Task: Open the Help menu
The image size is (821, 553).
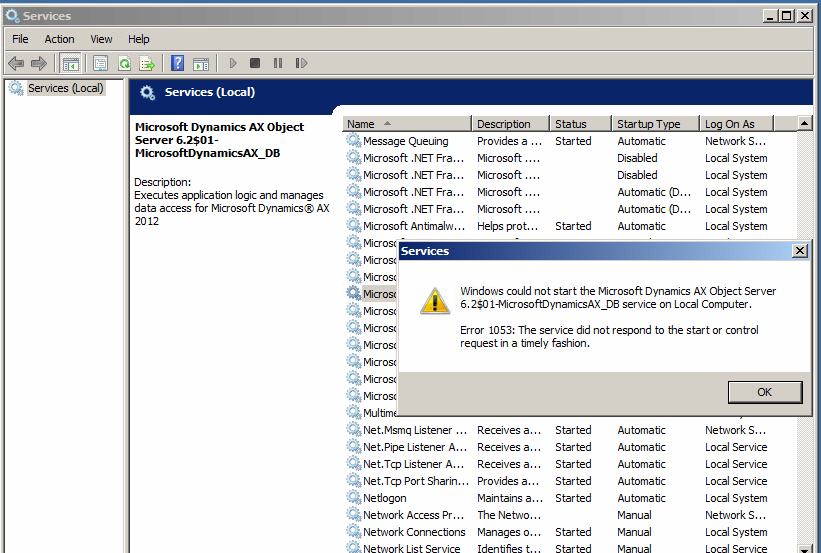Action: [x=139, y=39]
